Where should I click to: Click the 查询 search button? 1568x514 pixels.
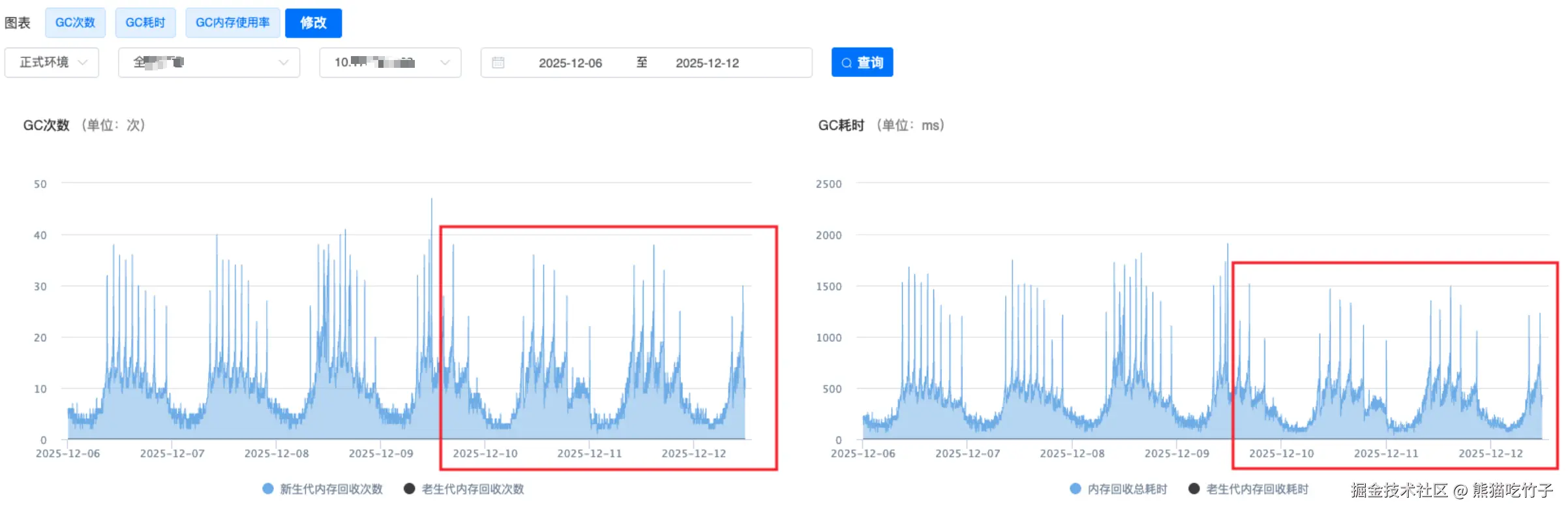[862, 63]
